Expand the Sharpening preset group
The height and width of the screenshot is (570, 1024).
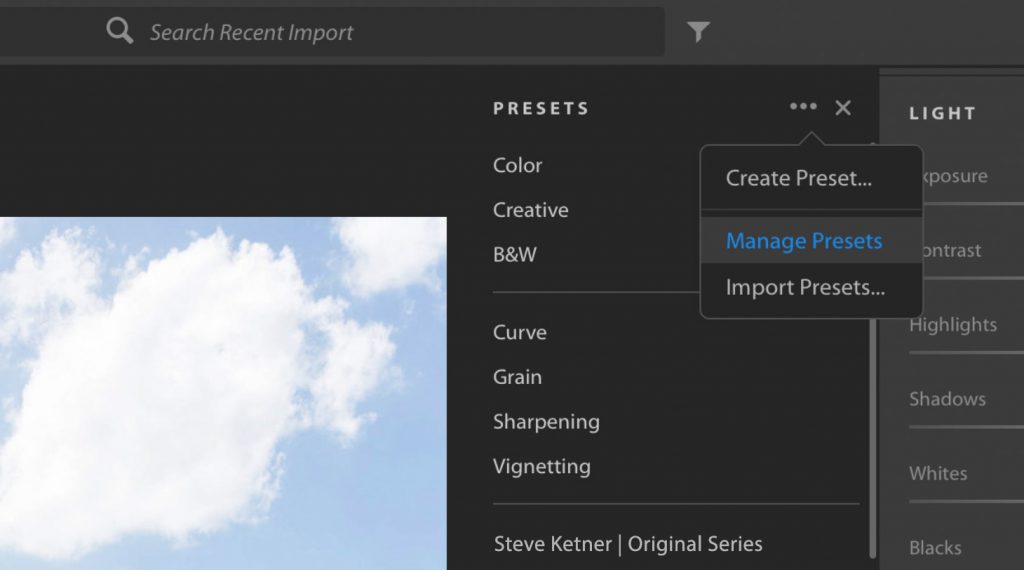click(546, 421)
